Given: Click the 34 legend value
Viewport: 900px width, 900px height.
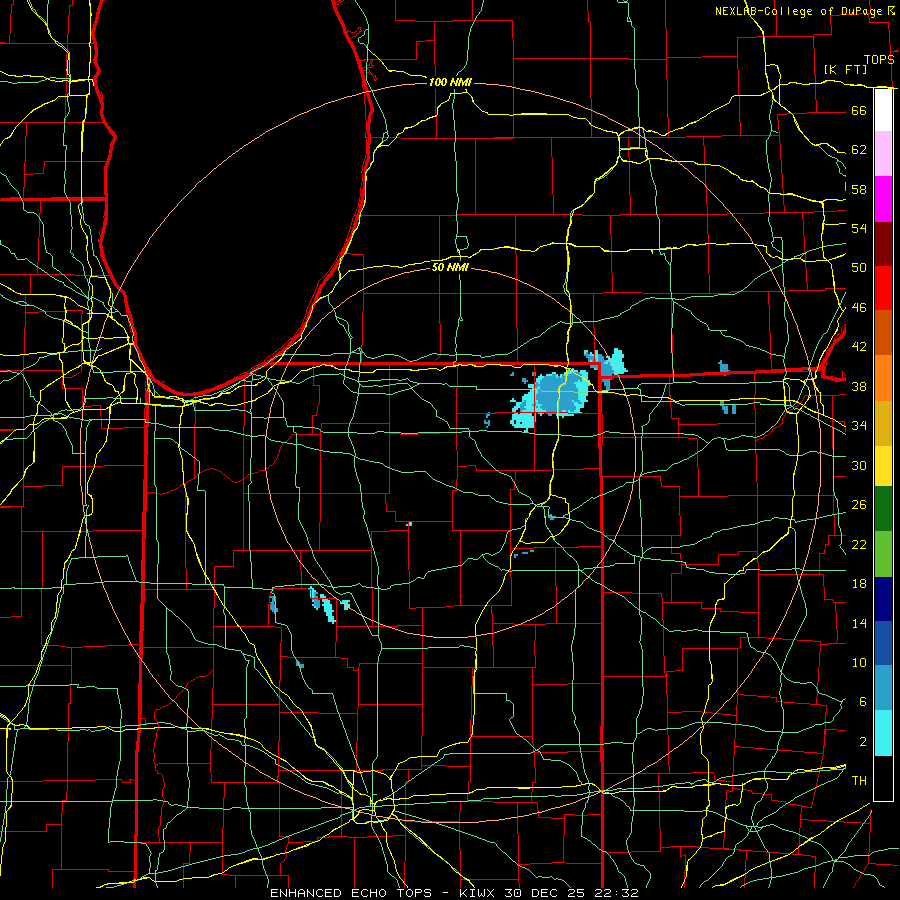Looking at the screenshot, I should click(859, 426).
